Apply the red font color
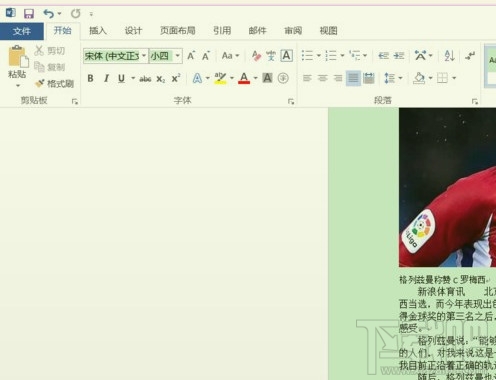The width and height of the screenshot is (496, 380). (x=244, y=78)
